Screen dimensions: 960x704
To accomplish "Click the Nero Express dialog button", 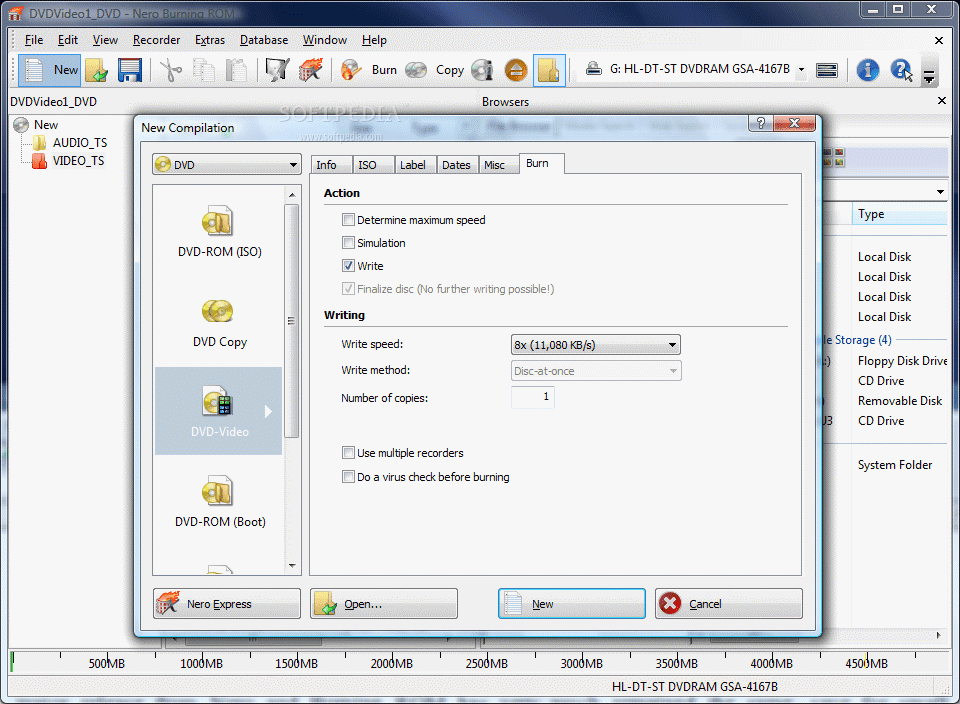I will click(x=227, y=604).
